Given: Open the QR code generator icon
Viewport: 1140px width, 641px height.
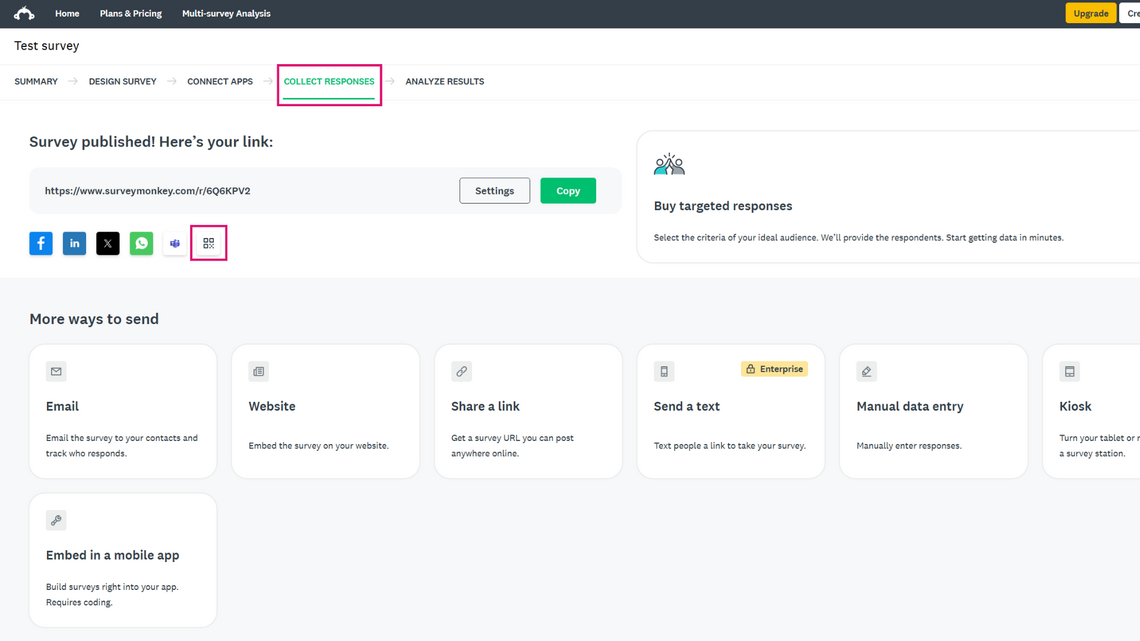Looking at the screenshot, I should tap(209, 243).
